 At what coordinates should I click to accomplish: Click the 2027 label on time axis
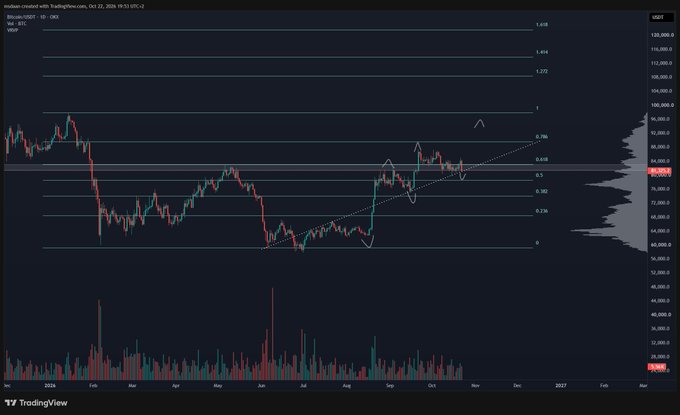[561, 386]
